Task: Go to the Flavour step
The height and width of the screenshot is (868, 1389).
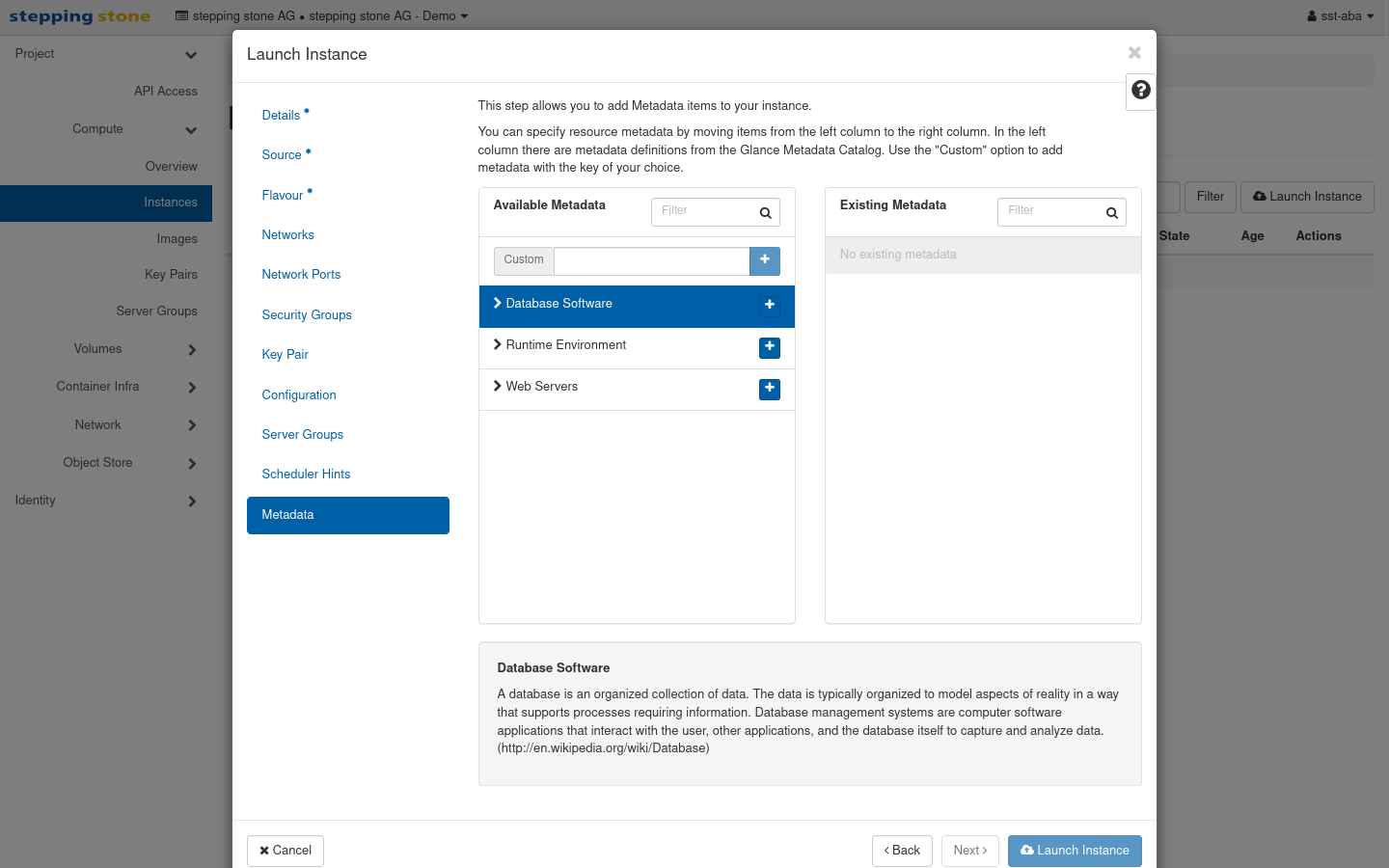Action: point(287,195)
